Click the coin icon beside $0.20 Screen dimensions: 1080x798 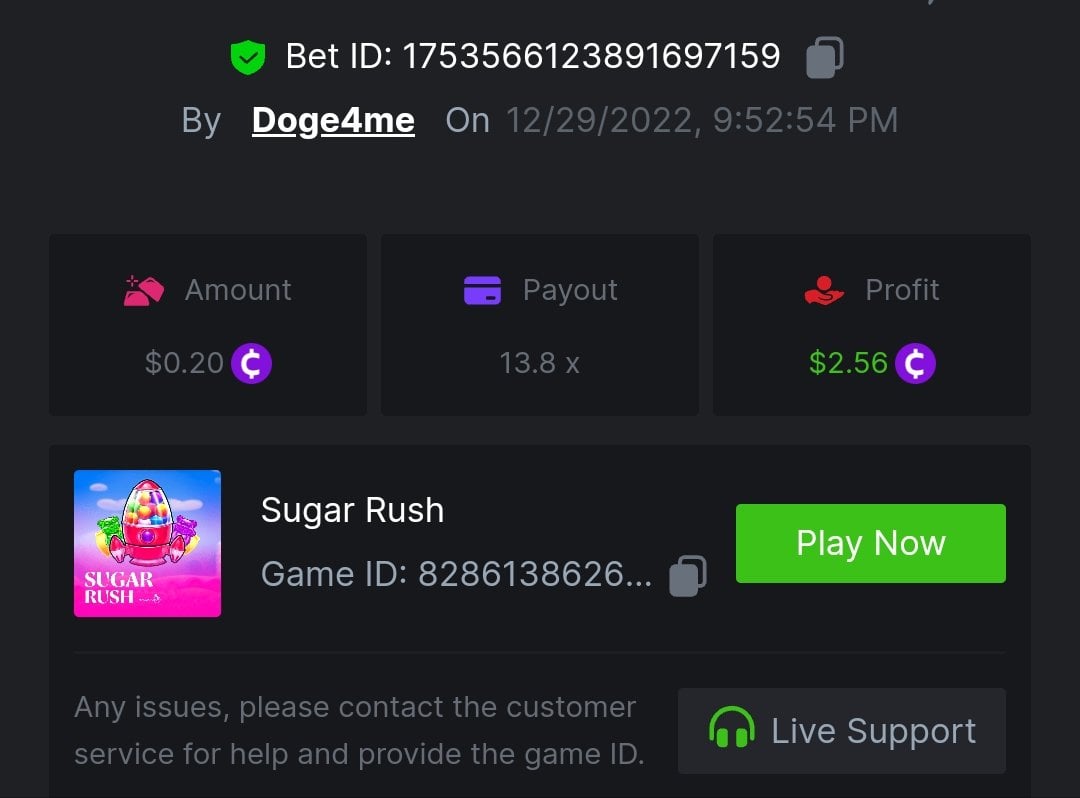pos(251,363)
